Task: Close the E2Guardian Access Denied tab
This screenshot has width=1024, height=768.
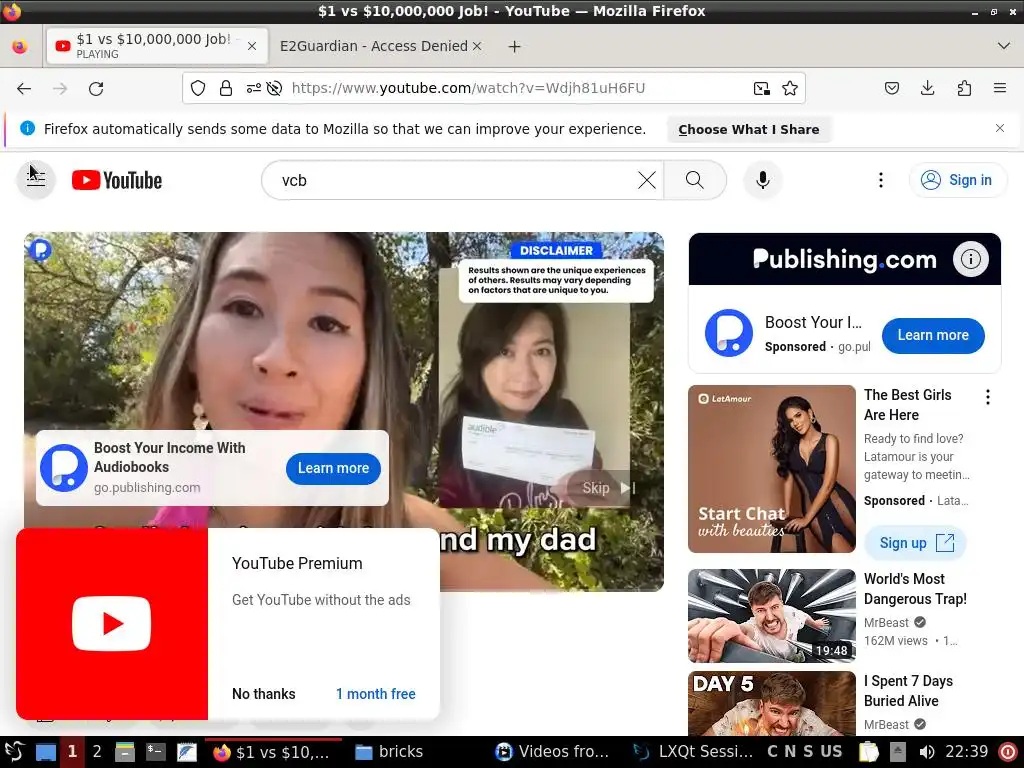Action: 477,46
